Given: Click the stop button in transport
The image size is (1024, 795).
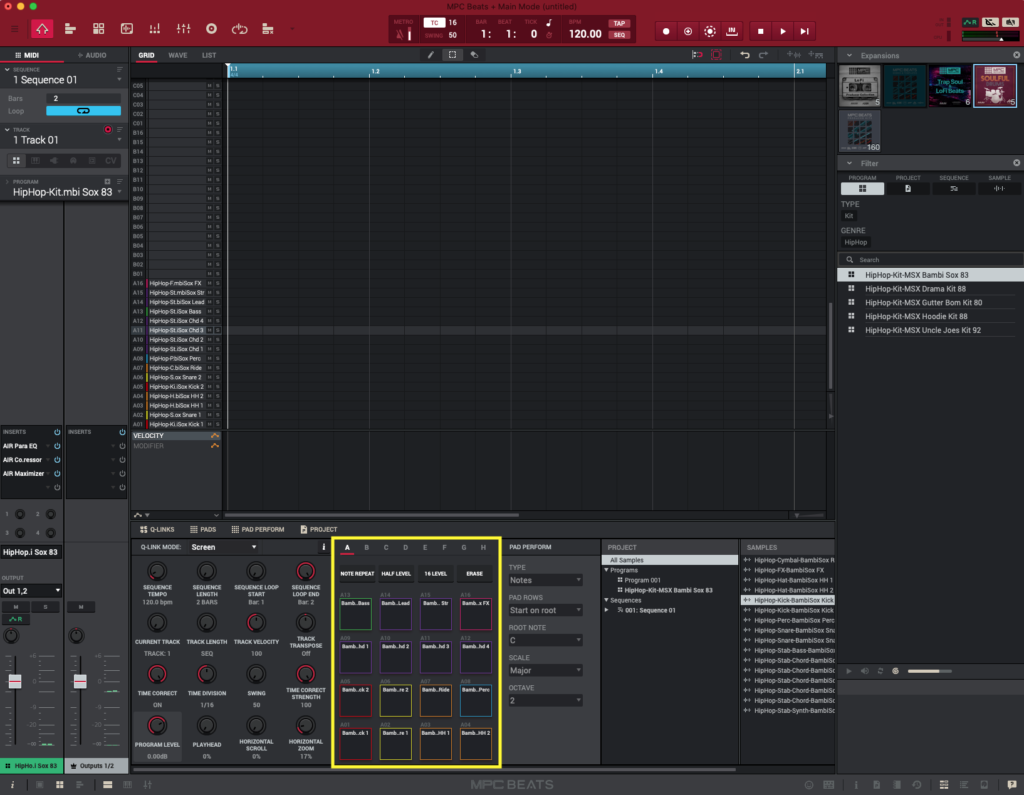Looking at the screenshot, I should [x=760, y=31].
